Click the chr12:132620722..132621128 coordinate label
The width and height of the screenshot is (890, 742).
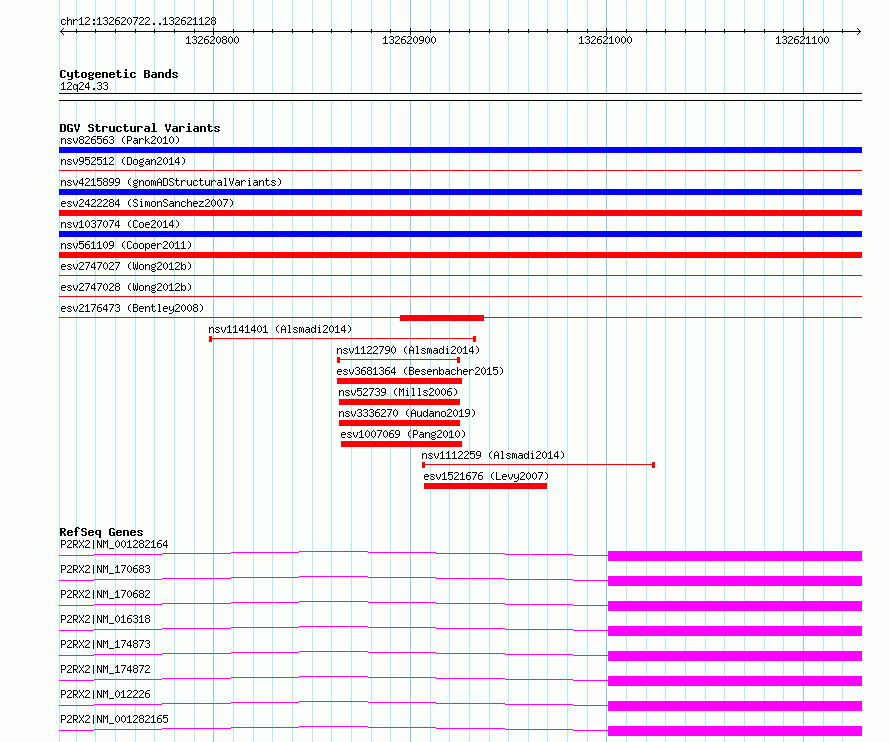coord(138,22)
